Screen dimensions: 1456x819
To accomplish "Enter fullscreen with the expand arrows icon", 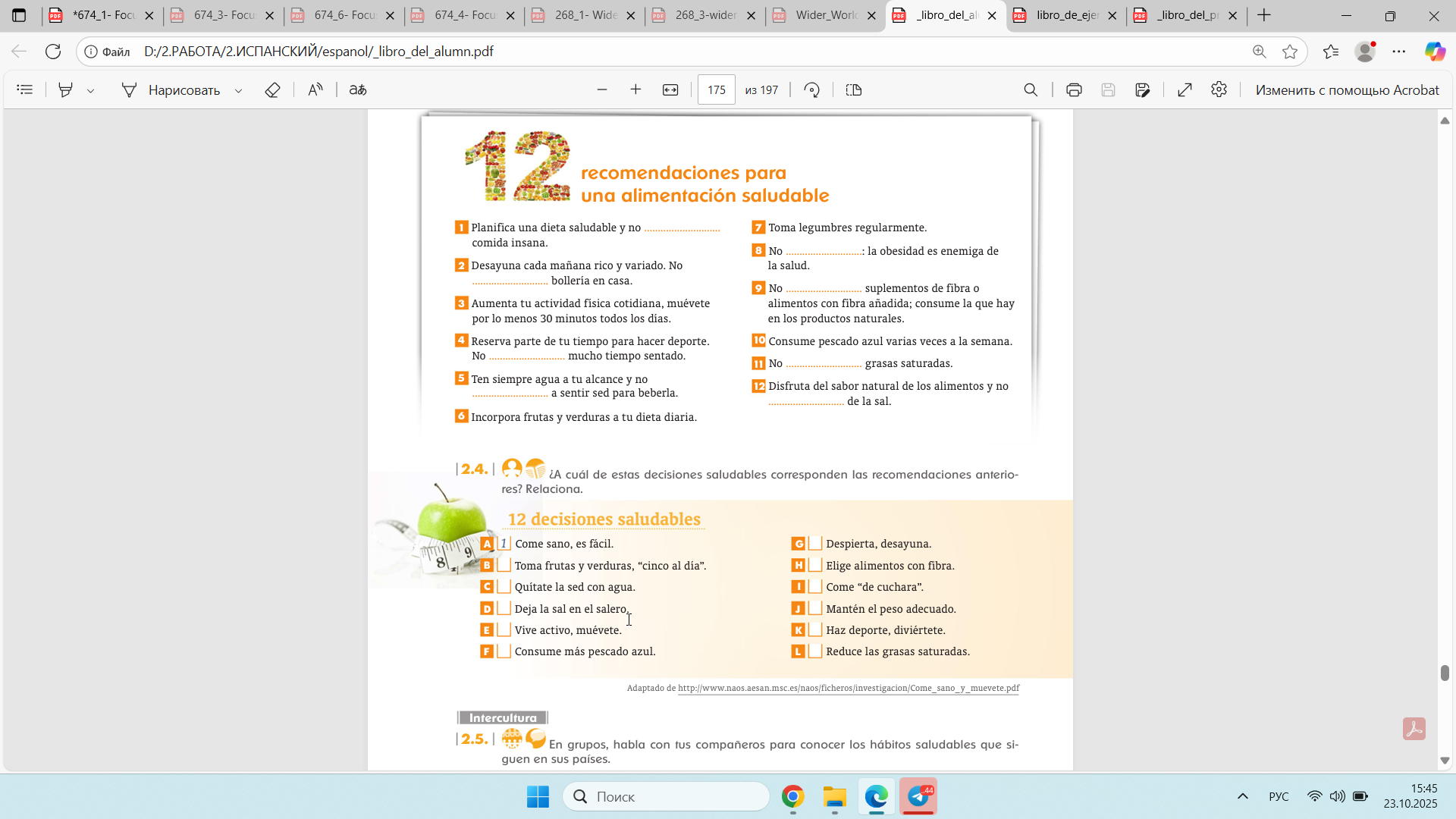I will click(x=1185, y=89).
